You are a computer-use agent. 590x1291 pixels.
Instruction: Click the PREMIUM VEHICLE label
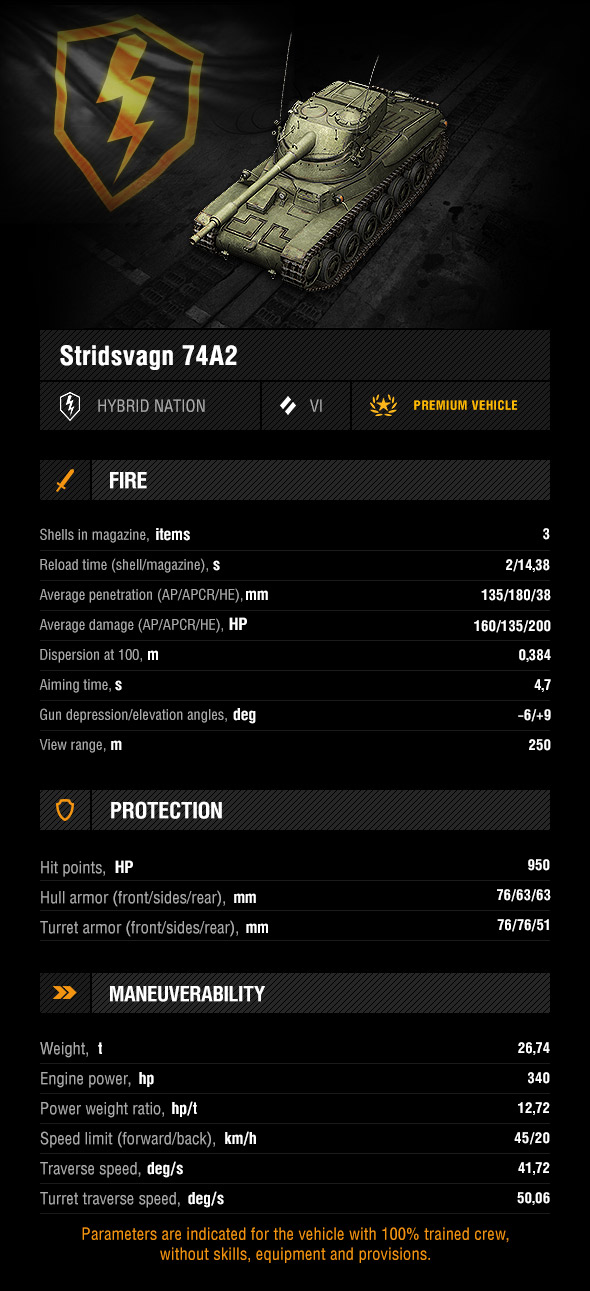click(x=465, y=406)
